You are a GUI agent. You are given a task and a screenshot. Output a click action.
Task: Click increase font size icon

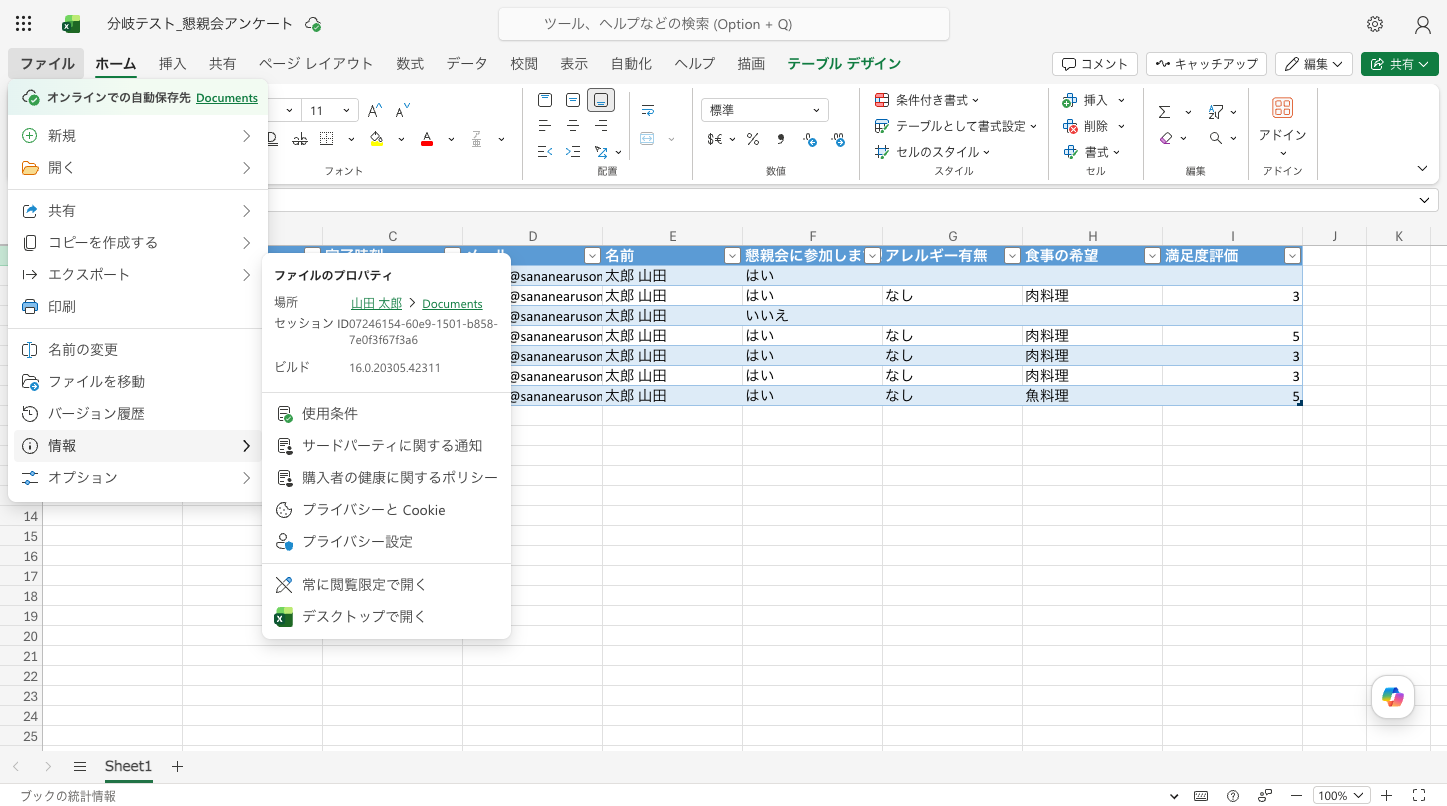point(375,111)
